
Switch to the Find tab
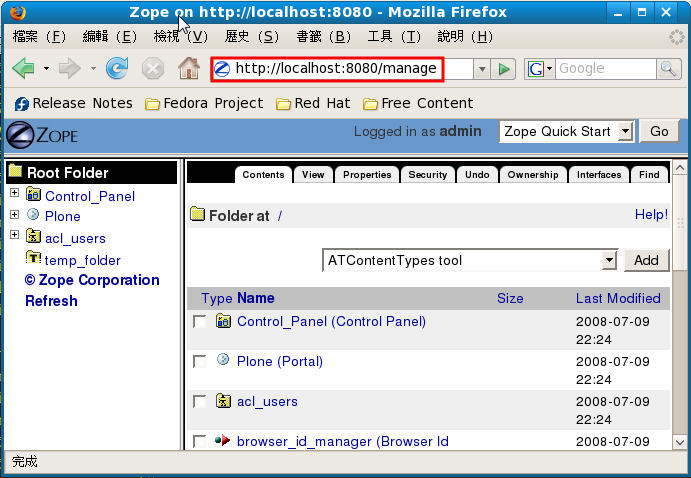click(649, 174)
